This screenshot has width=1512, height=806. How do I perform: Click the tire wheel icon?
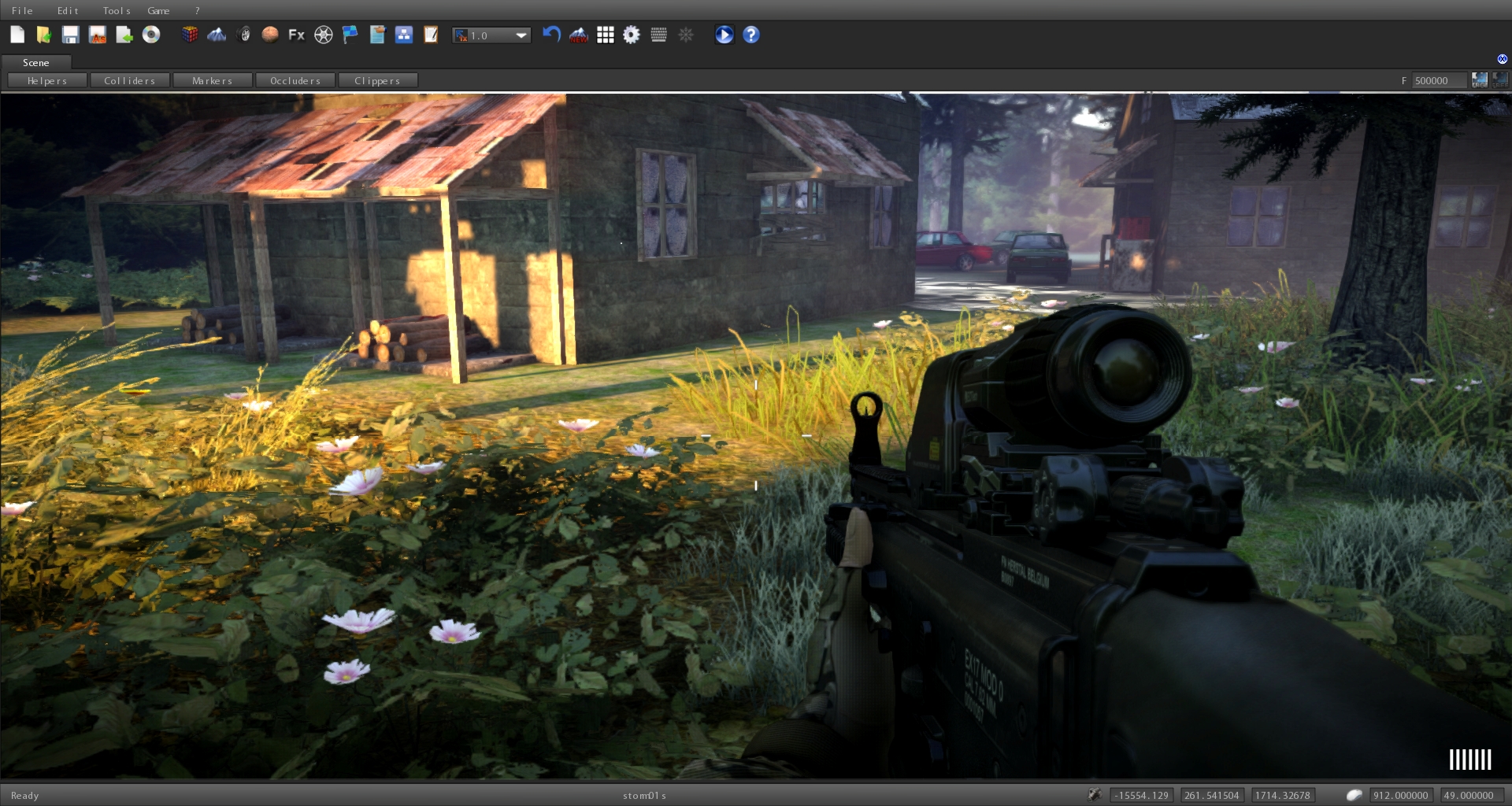244,35
